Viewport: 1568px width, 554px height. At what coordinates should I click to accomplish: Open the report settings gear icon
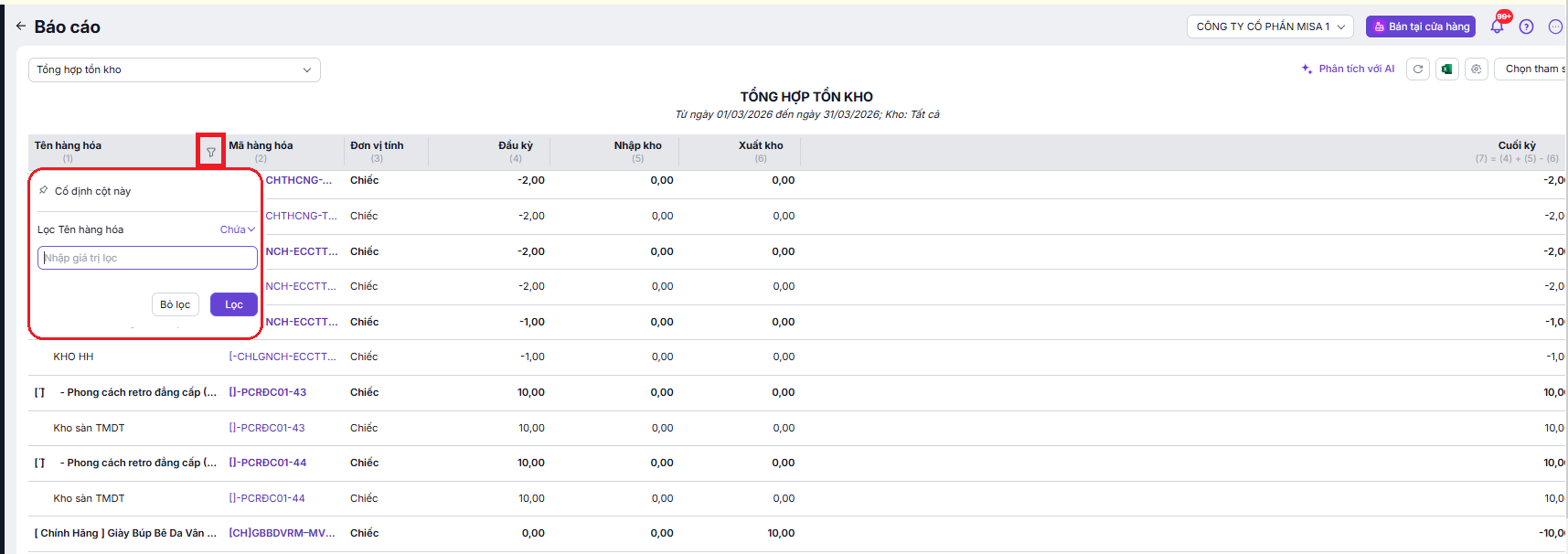[1477, 69]
